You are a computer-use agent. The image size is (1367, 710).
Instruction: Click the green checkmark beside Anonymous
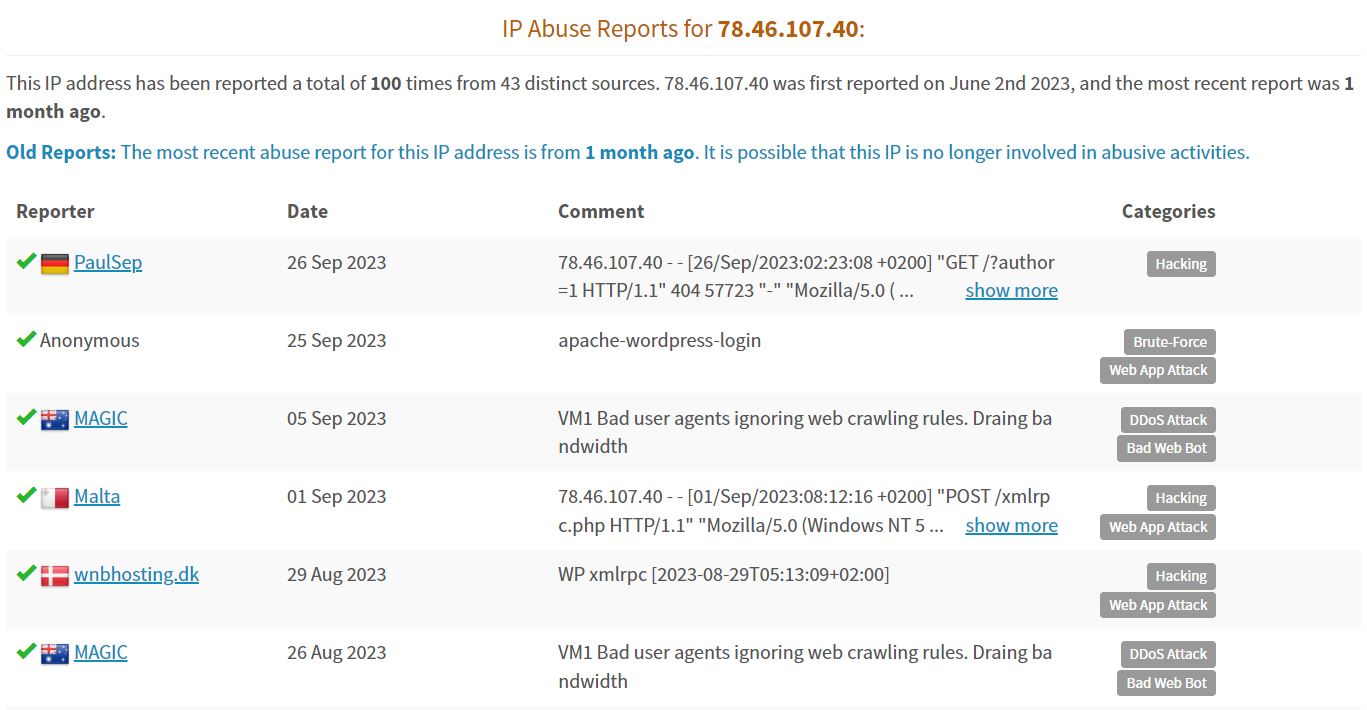(x=26, y=340)
